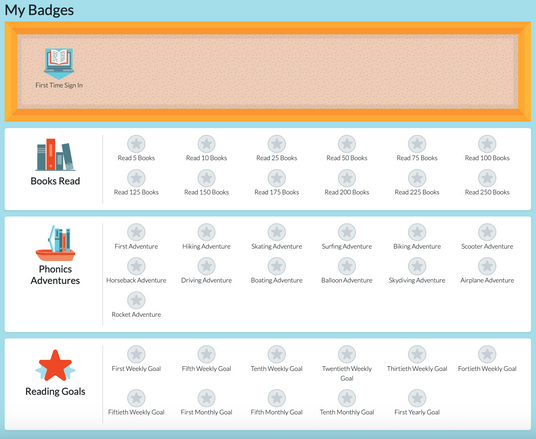Select the Rocket Adventure star badge

pyautogui.click(x=136, y=300)
